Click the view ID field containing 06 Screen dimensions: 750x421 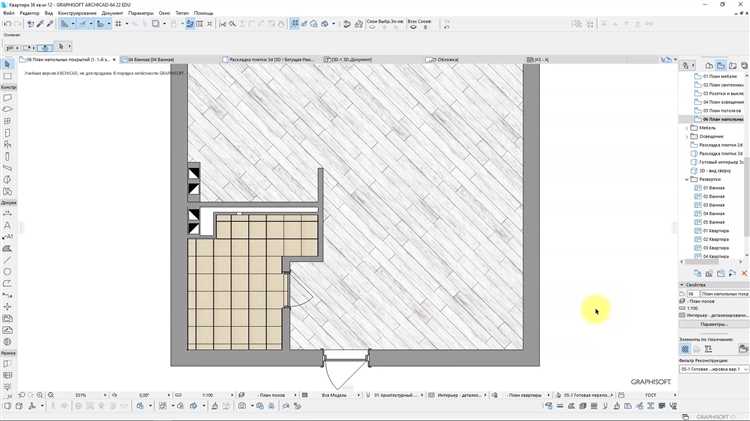(x=691, y=293)
